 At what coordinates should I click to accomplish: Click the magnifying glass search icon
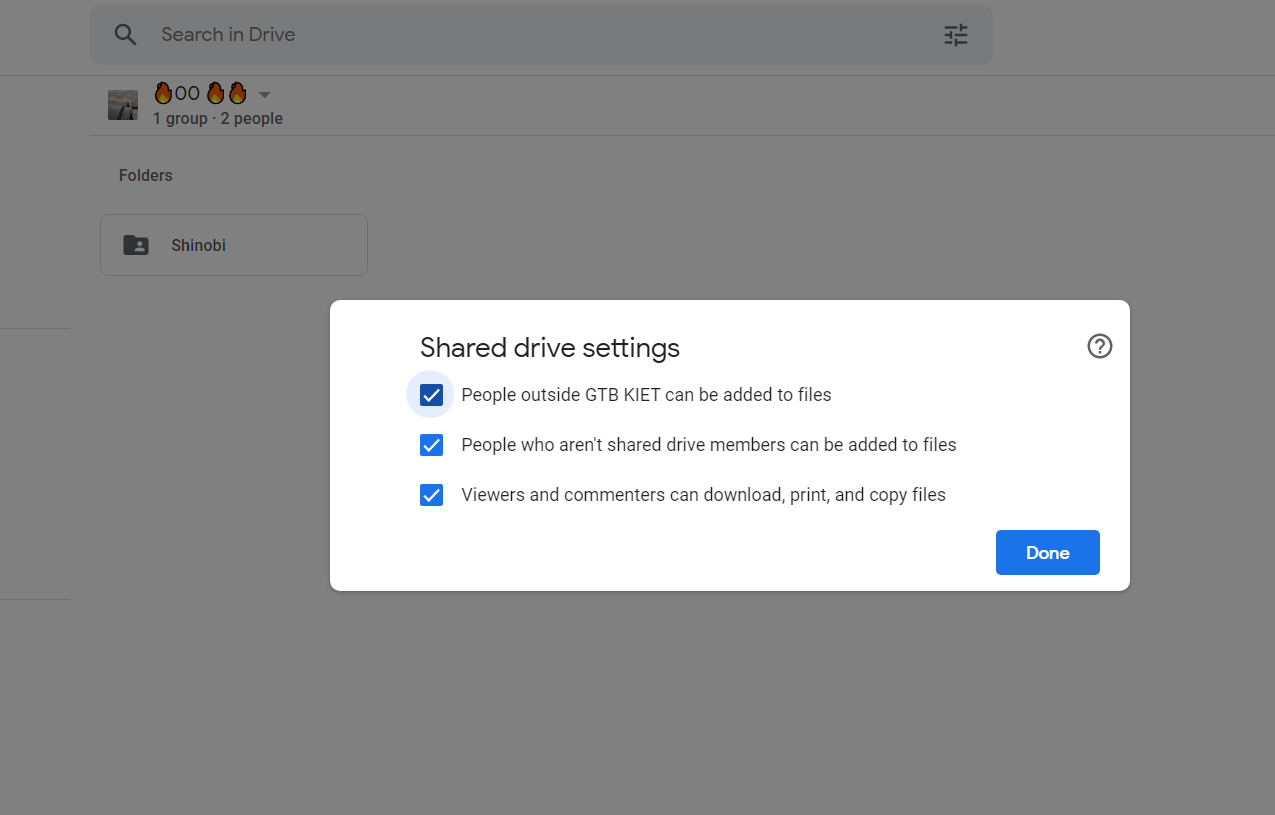click(x=125, y=35)
